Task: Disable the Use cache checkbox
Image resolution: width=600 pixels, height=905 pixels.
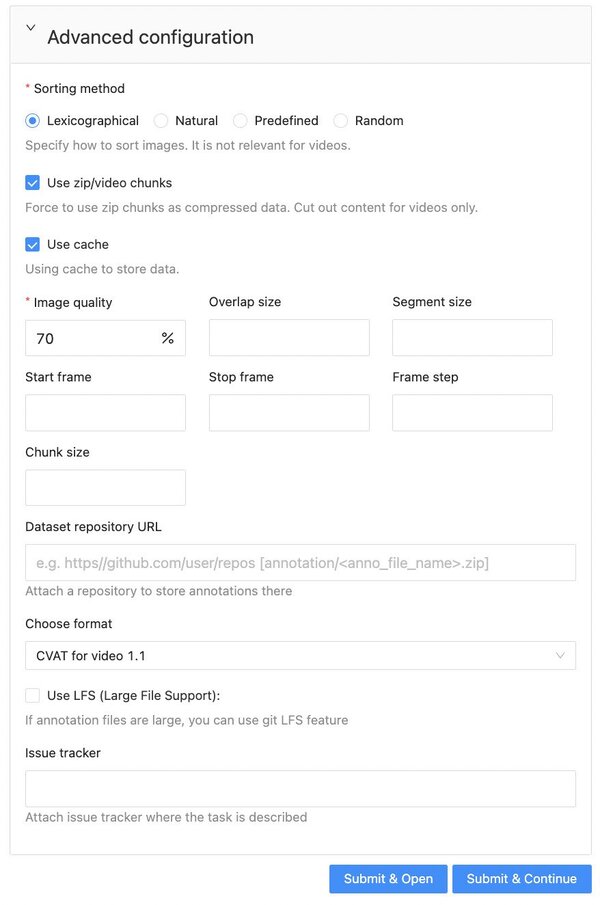Action: pos(33,244)
